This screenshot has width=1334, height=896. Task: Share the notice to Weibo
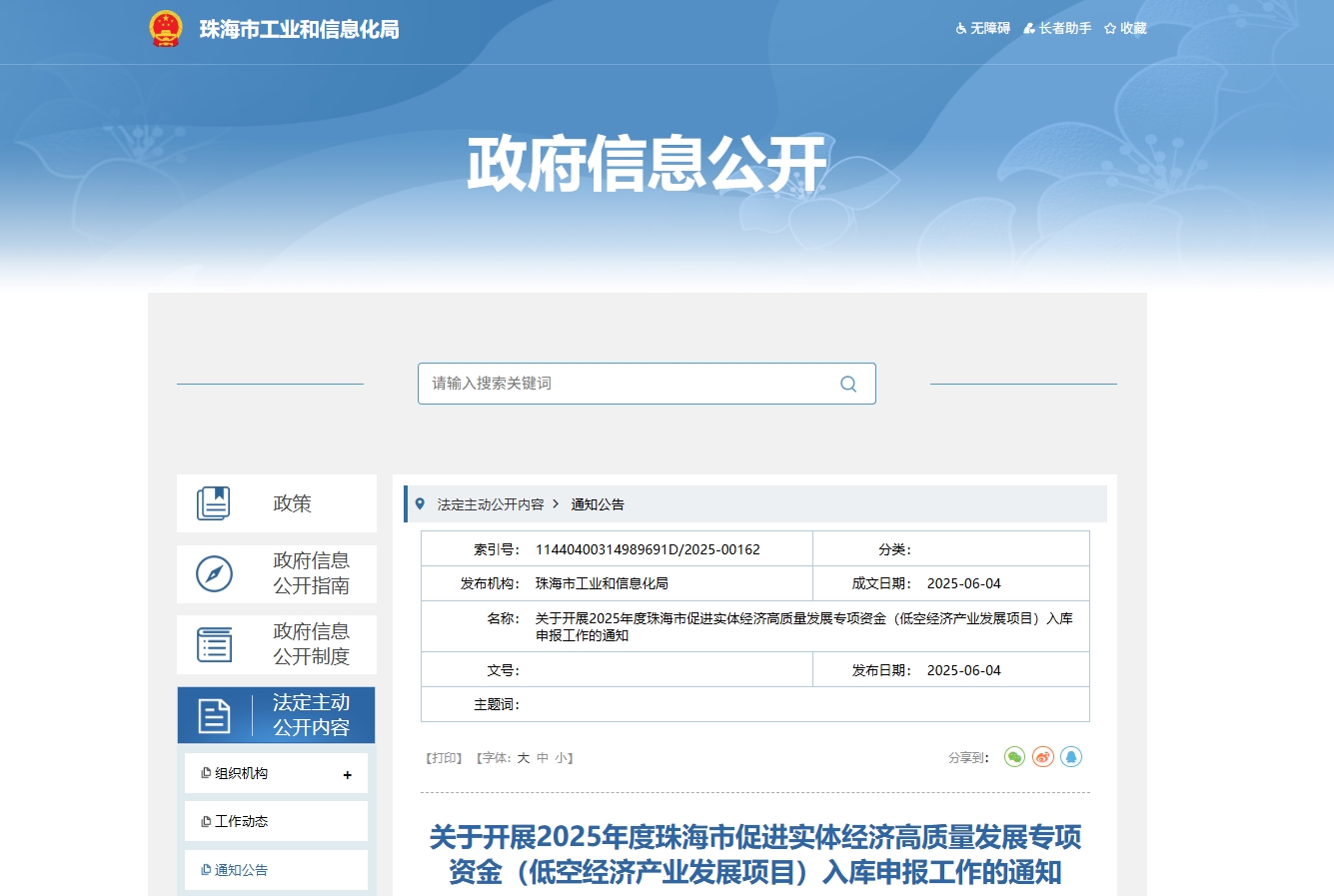pos(1043,757)
